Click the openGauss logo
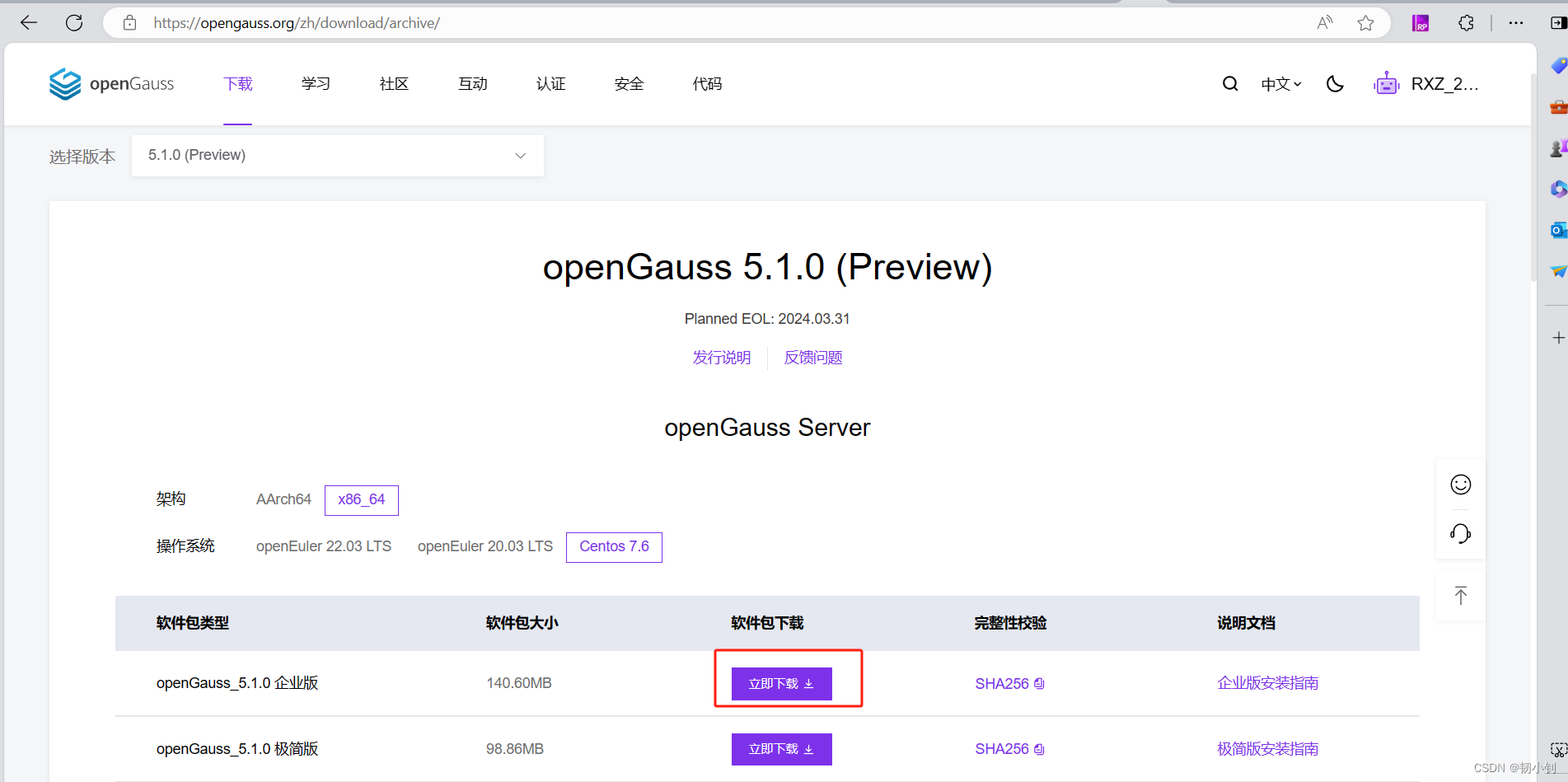 tap(111, 84)
